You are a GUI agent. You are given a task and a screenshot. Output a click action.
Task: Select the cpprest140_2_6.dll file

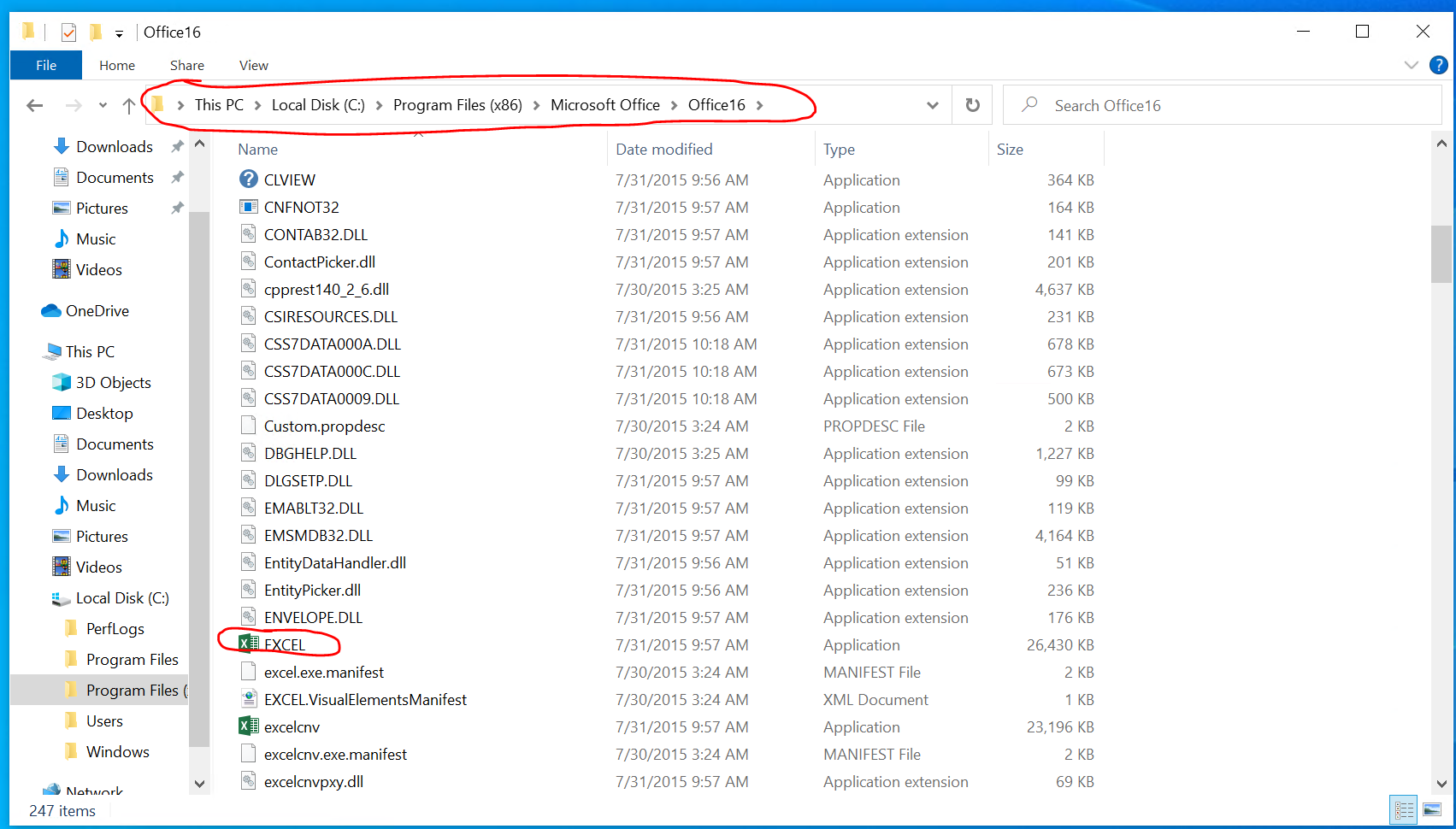click(x=326, y=289)
